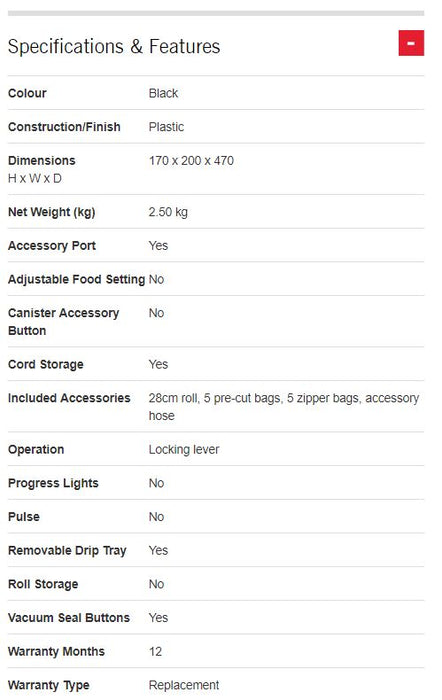Click the Specifications & Features heading
Screen dimensions: 442x700
coord(114,46)
